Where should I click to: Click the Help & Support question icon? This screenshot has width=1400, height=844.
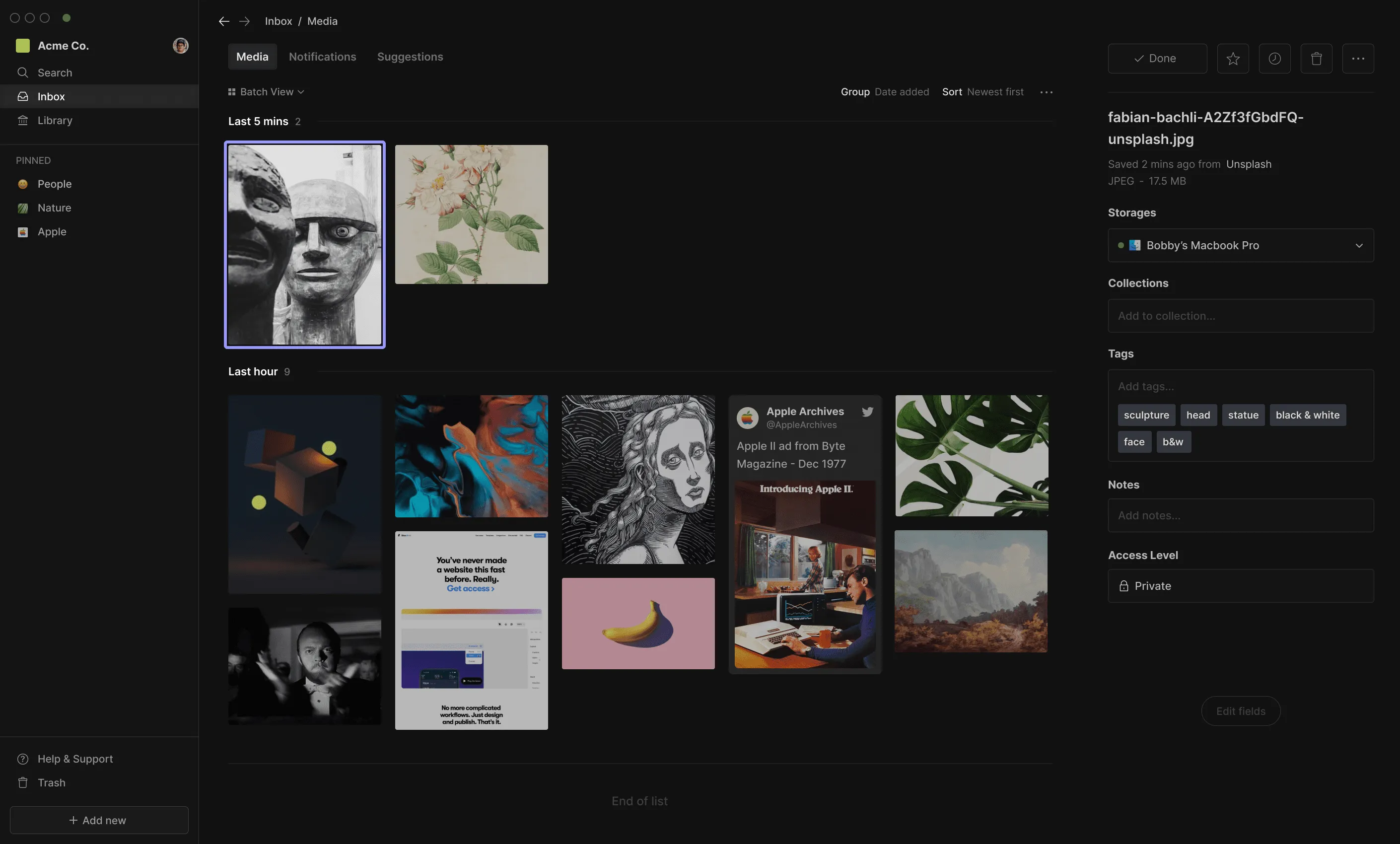23,759
